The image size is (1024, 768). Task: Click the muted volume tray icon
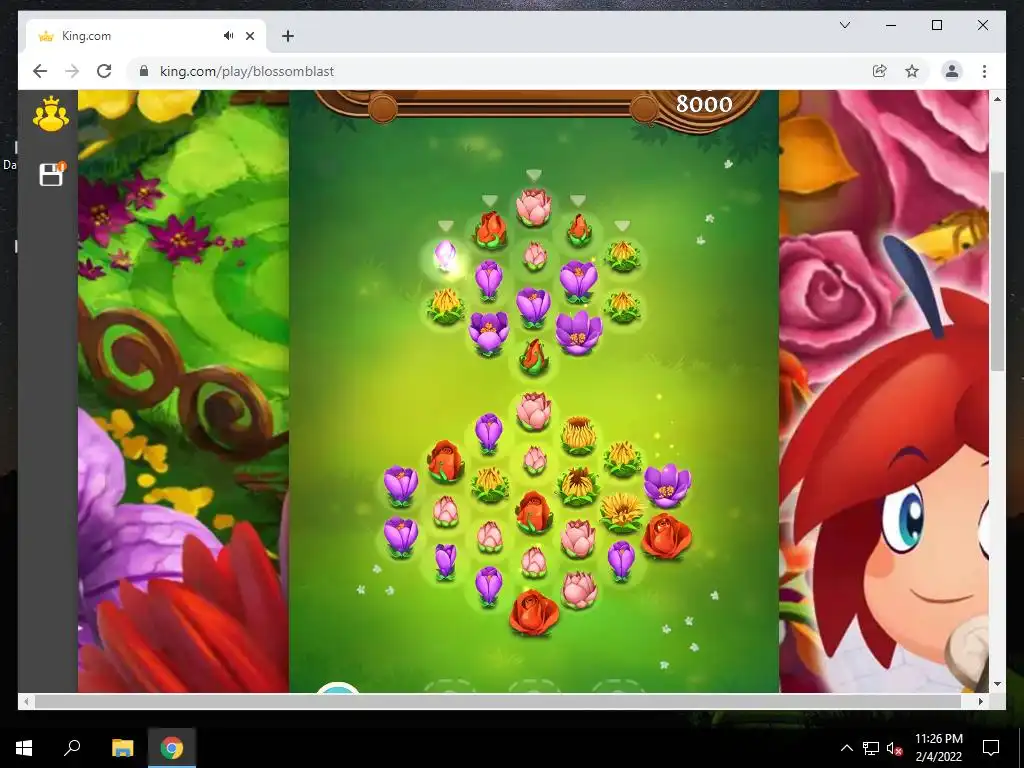tap(894, 748)
